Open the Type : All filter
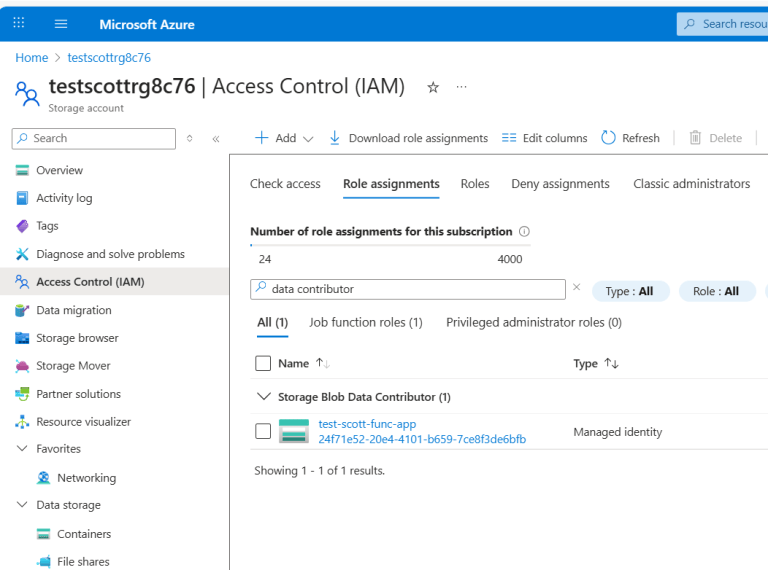The width and height of the screenshot is (768, 570). [630, 291]
